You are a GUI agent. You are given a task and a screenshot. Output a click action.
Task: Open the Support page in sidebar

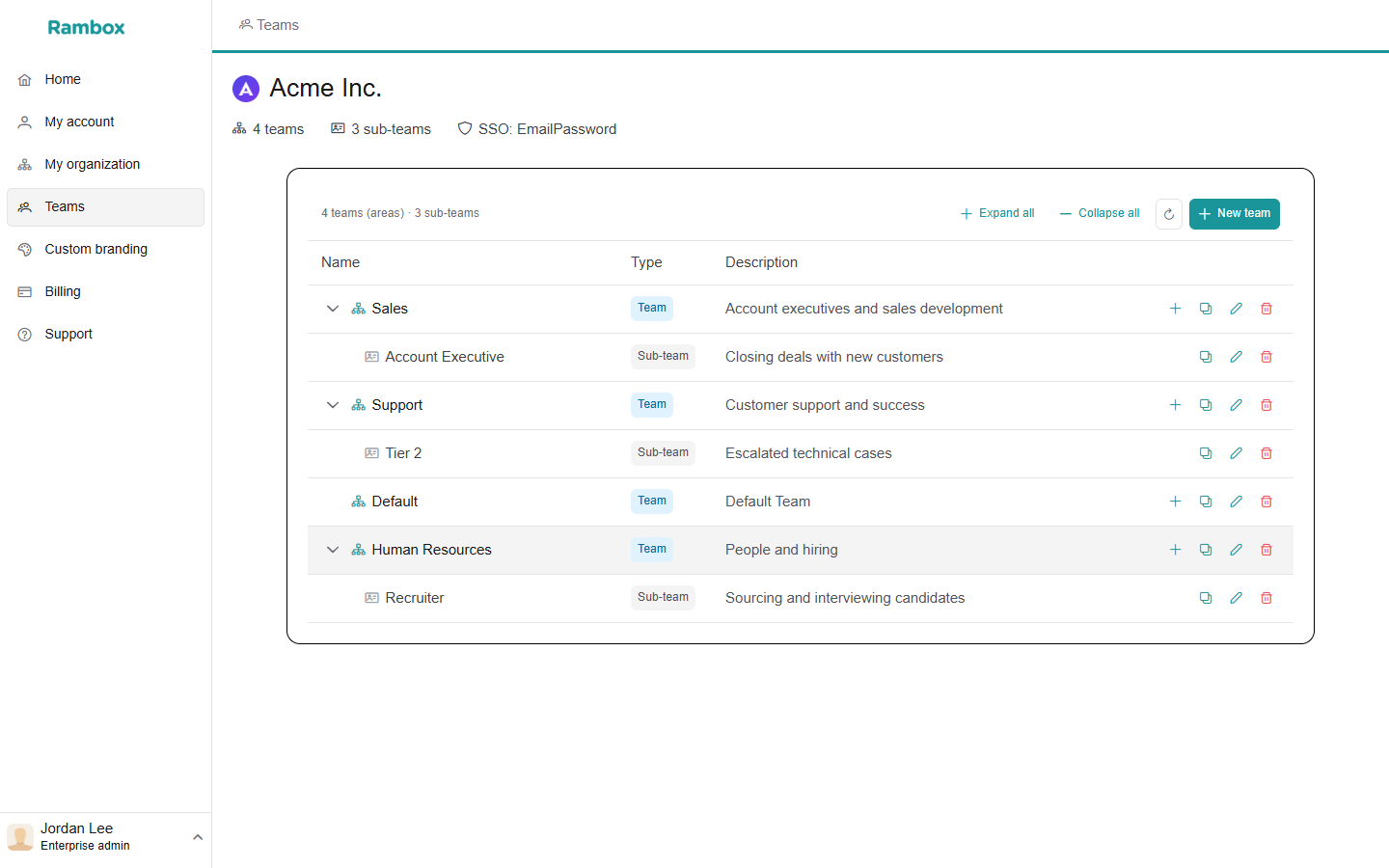pos(106,335)
